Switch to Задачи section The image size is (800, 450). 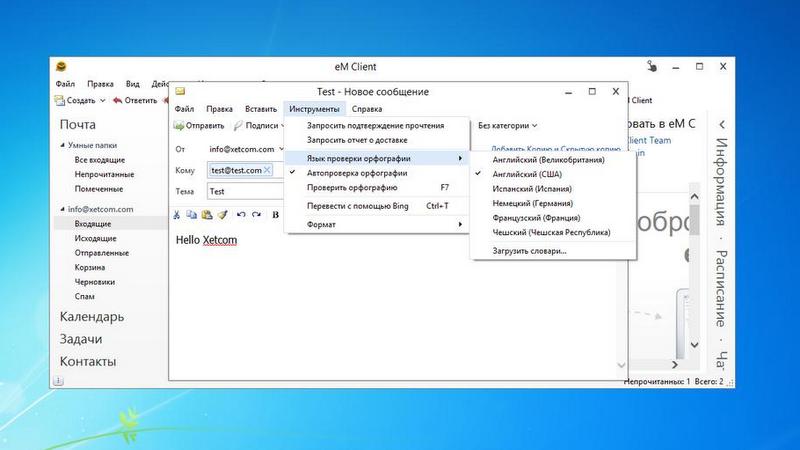pos(81,339)
